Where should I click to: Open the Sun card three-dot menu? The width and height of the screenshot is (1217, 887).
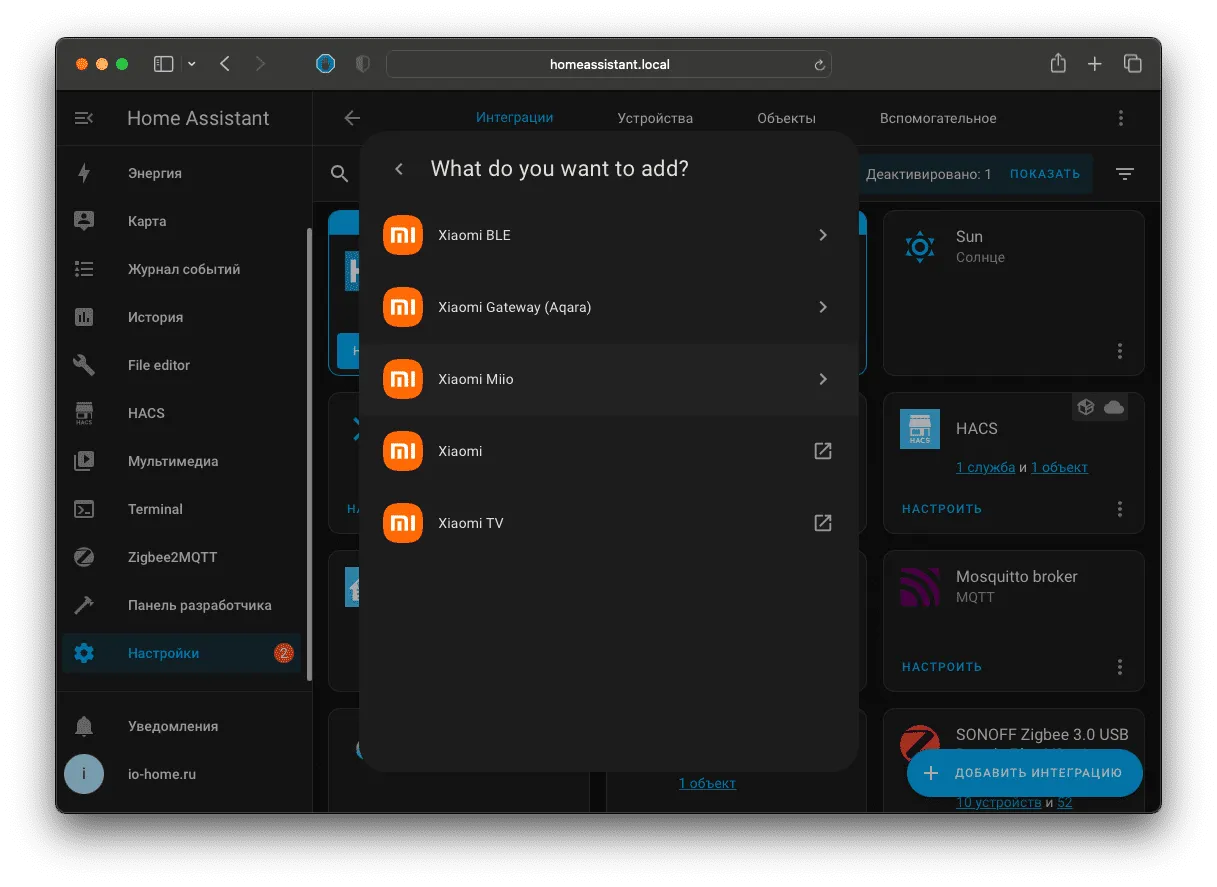1120,351
